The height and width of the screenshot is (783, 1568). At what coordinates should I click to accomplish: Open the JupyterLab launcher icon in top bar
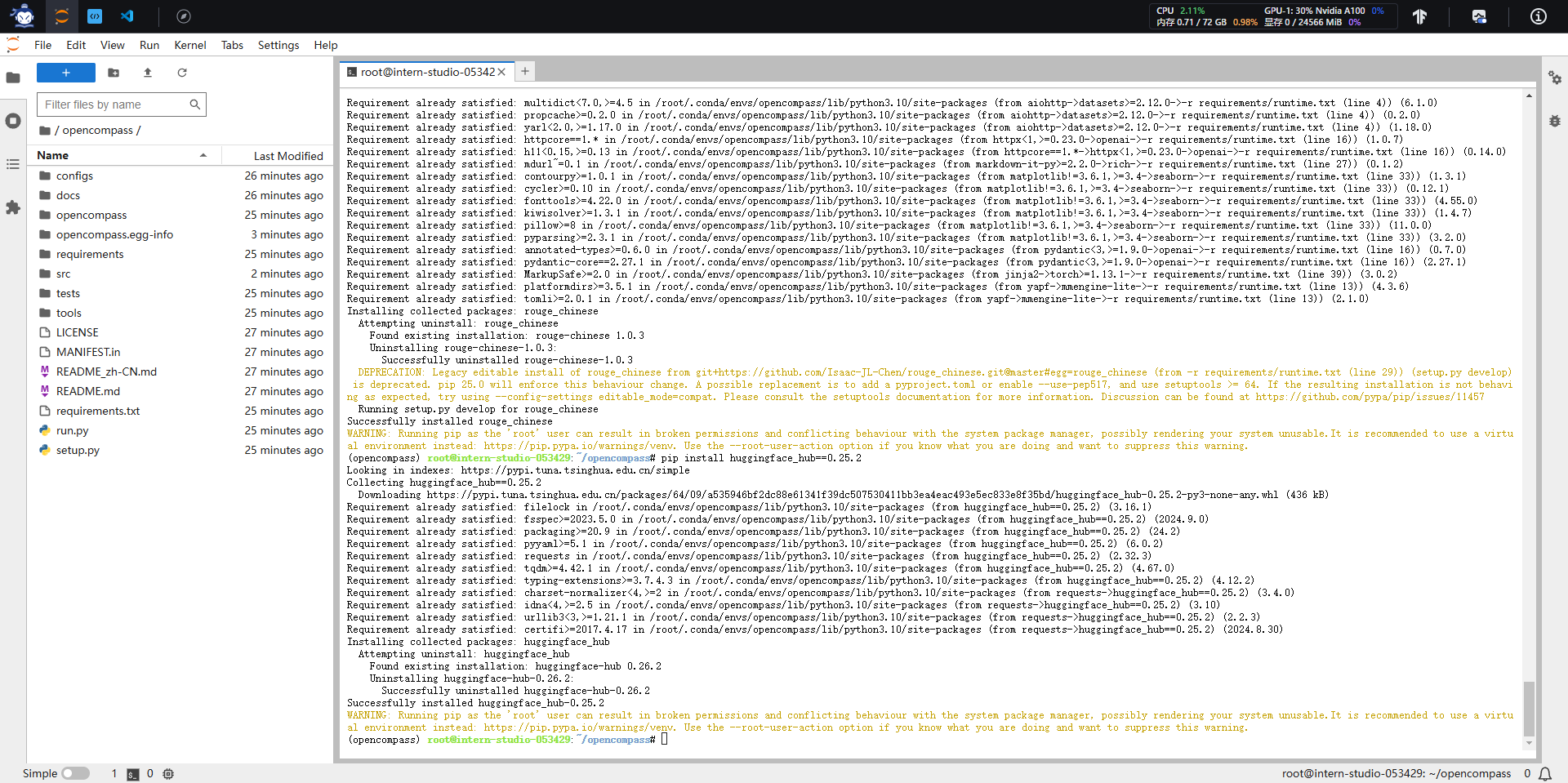[x=61, y=16]
